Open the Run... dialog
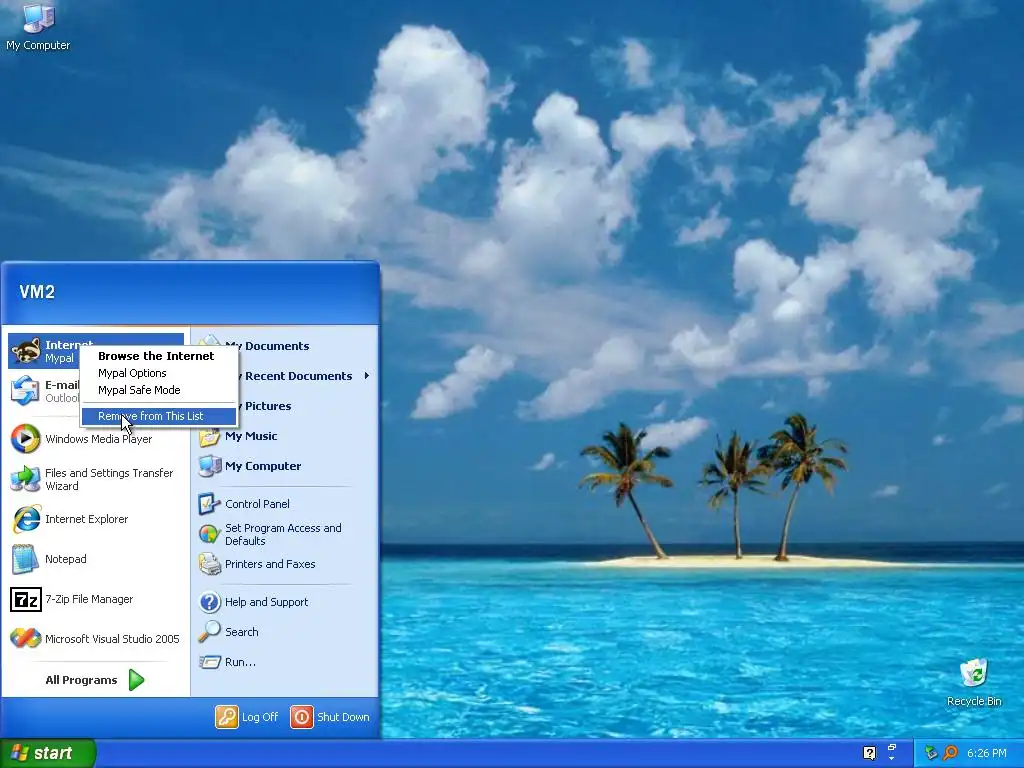This screenshot has width=1024, height=768. coord(285,662)
